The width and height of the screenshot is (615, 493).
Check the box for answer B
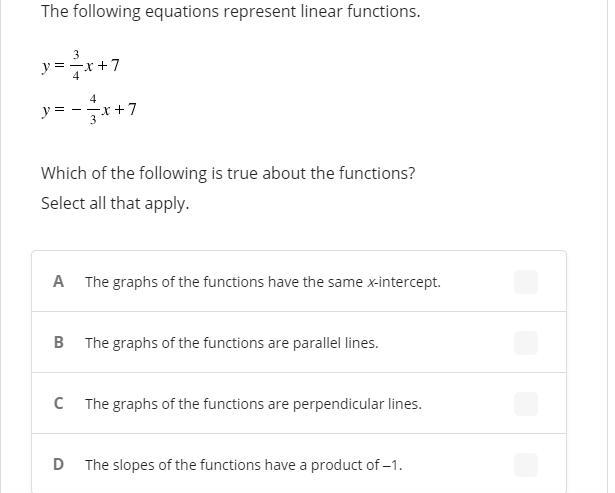coord(526,343)
